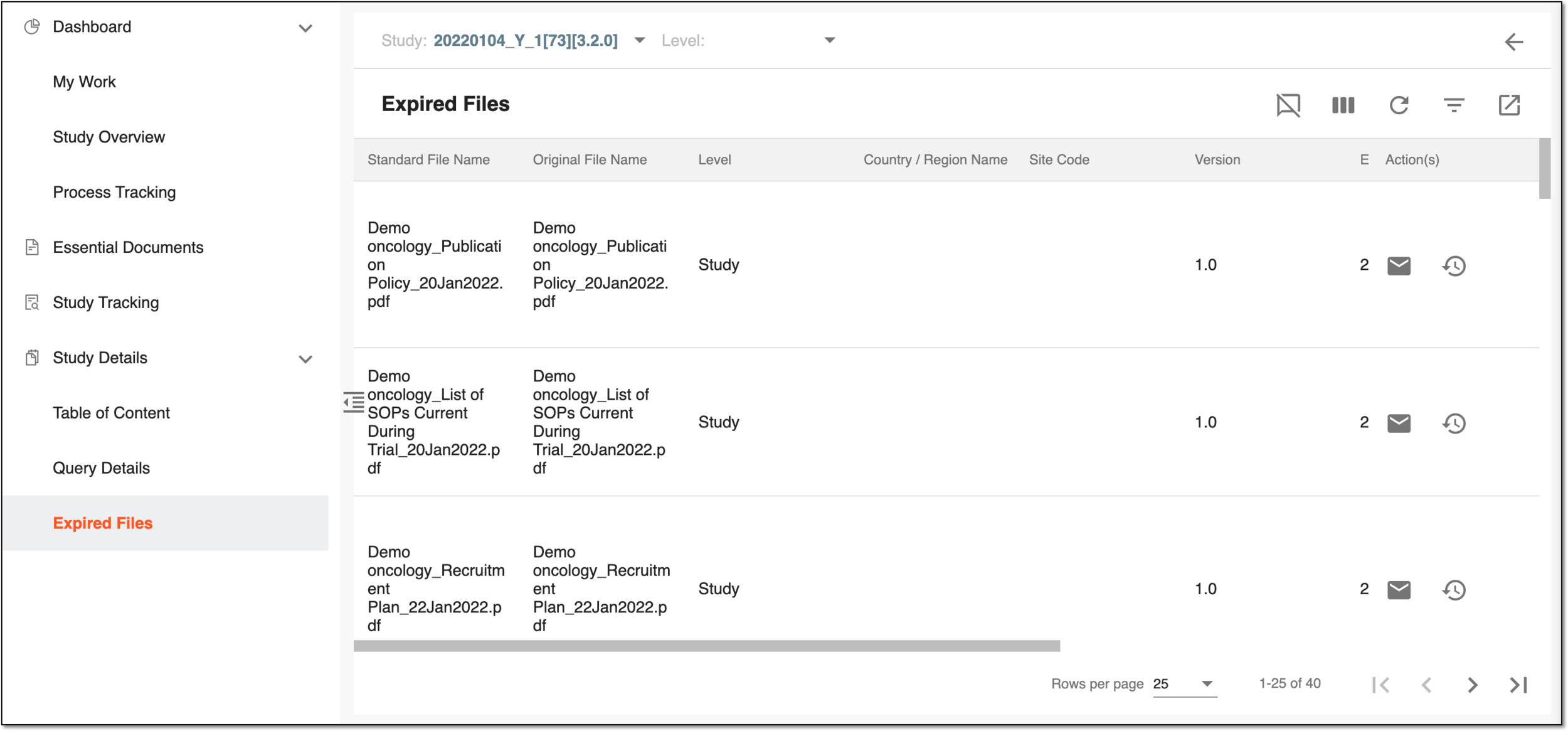This screenshot has width=1568, height=731.
Task: Click the export open-in-new icon
Action: (1509, 105)
